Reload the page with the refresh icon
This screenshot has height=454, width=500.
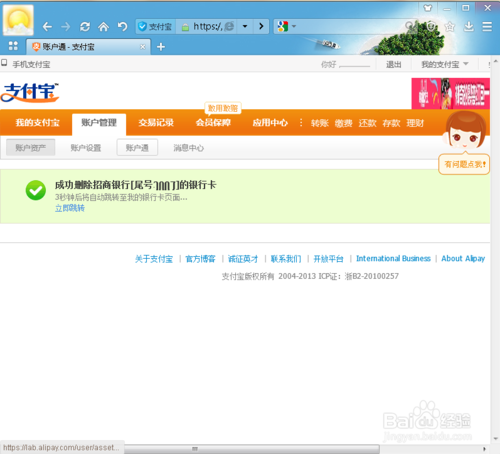pos(85,26)
